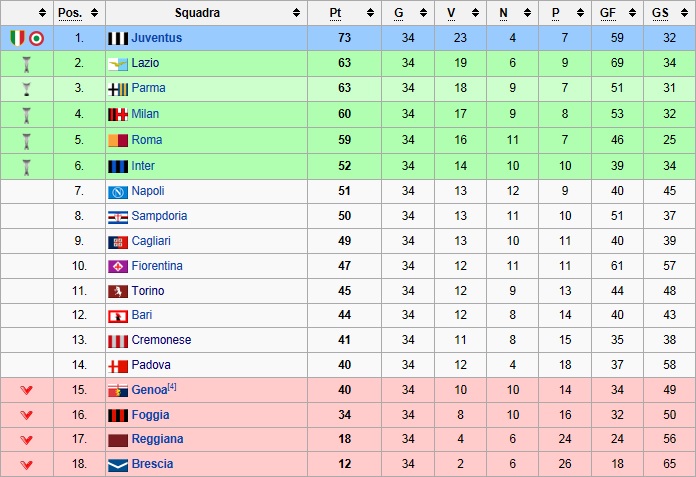Click Roma's 59 points cell
Screen dimensions: 696x477
344,140
